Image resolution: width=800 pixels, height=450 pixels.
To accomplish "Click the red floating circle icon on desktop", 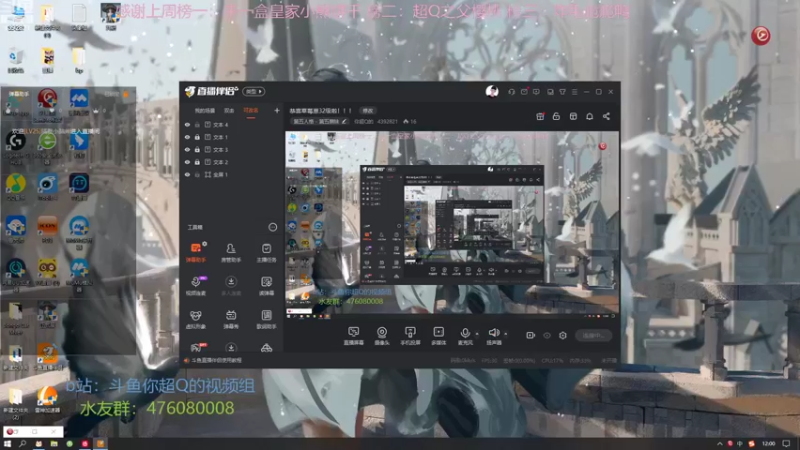I will tap(761, 35).
